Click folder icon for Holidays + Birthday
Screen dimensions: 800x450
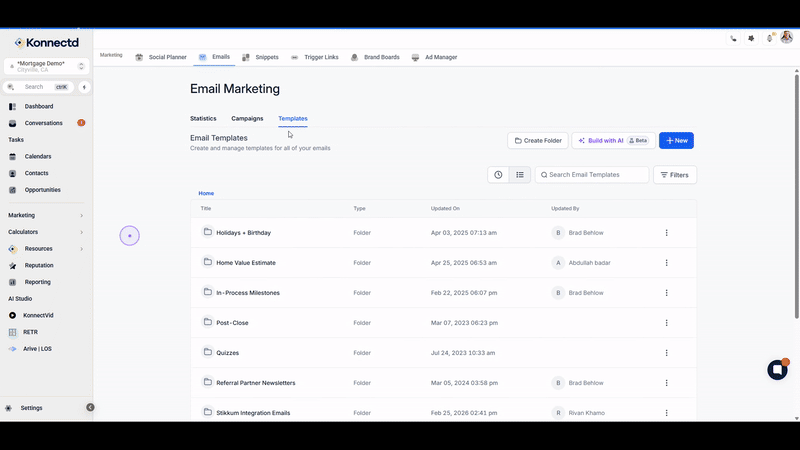click(x=208, y=232)
